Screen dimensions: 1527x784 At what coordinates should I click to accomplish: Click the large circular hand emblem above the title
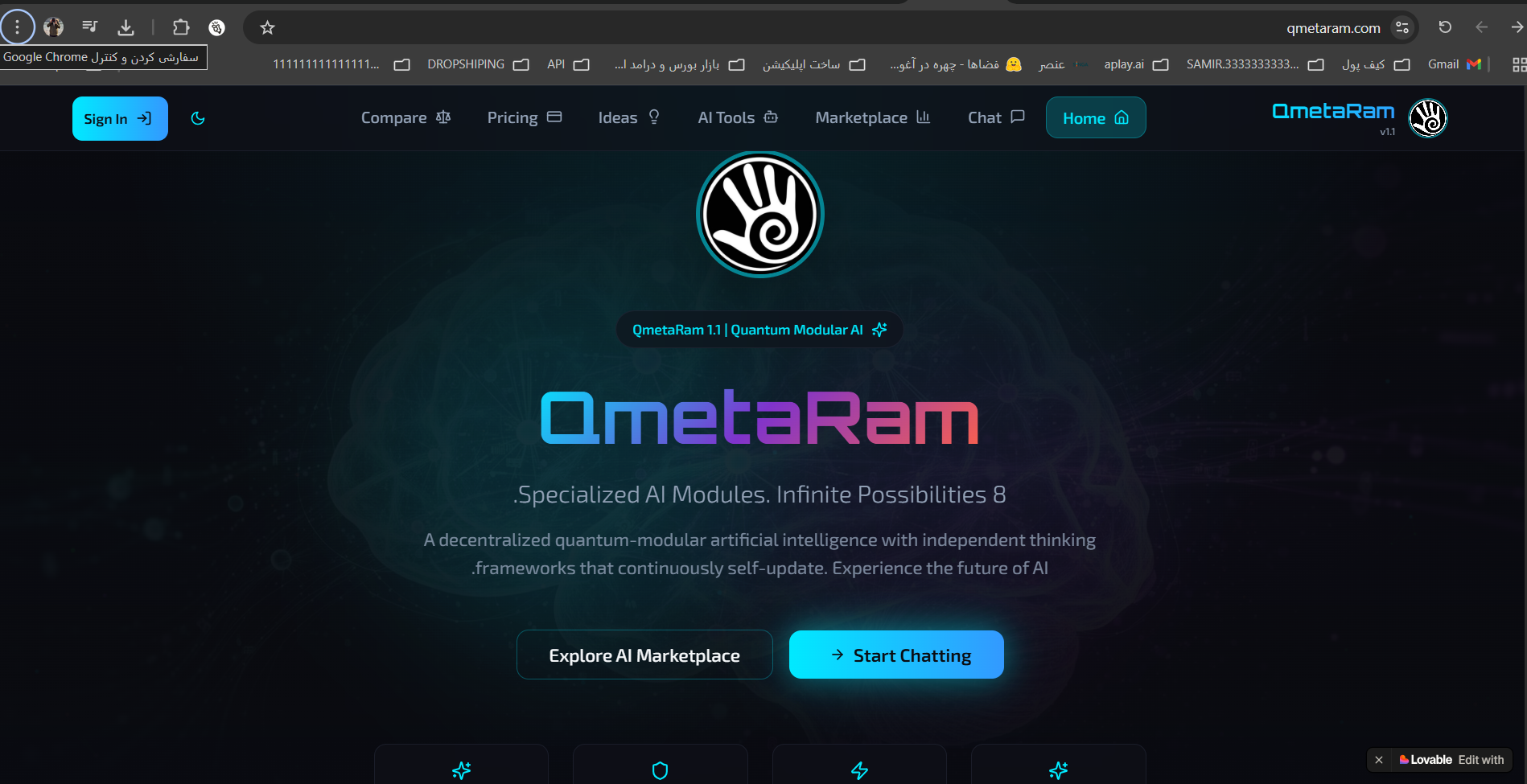(x=759, y=214)
